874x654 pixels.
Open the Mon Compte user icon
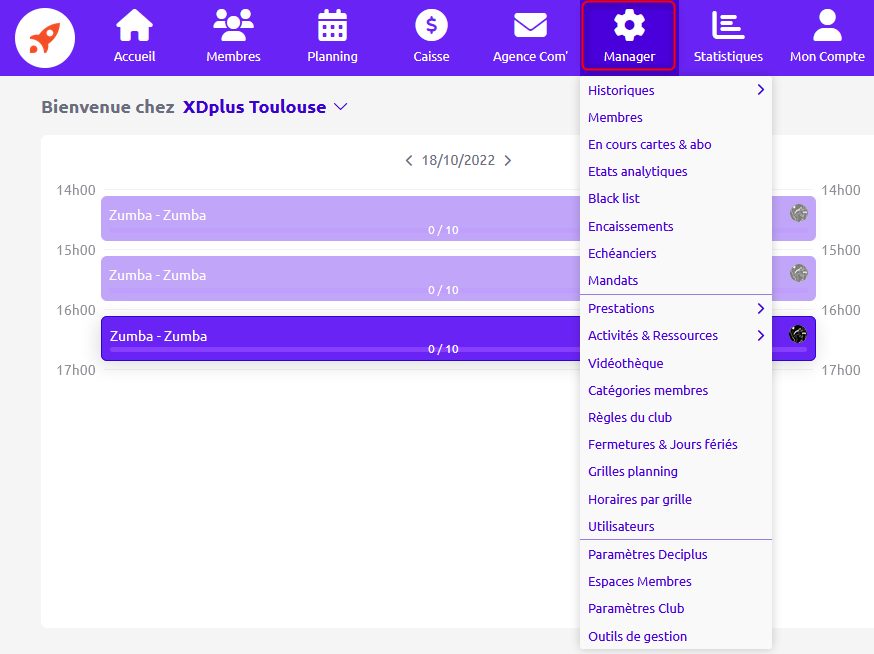tap(827, 26)
